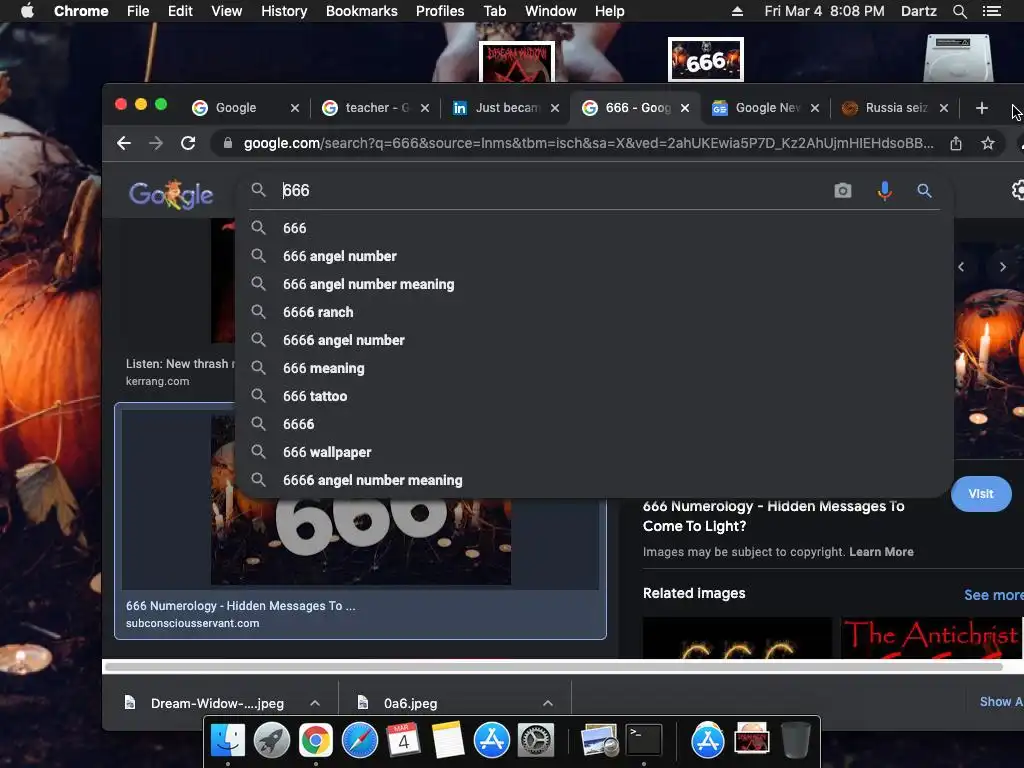
Task: Open subconsciousservant.com result link
Action: (193, 623)
